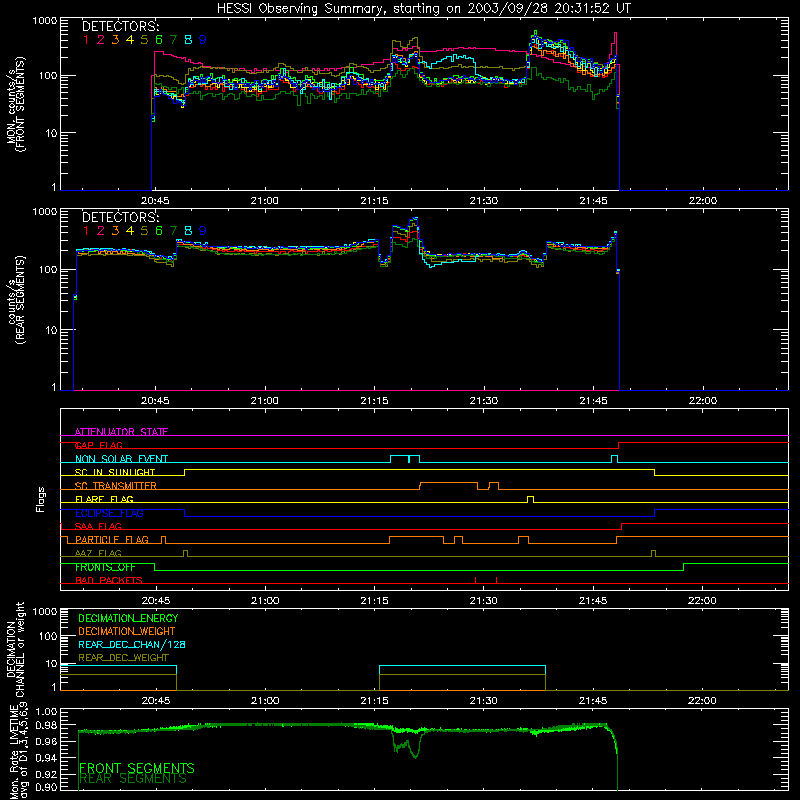Select detector 3 legend number in front segments plot
800x800 pixels.
(x=115, y=40)
